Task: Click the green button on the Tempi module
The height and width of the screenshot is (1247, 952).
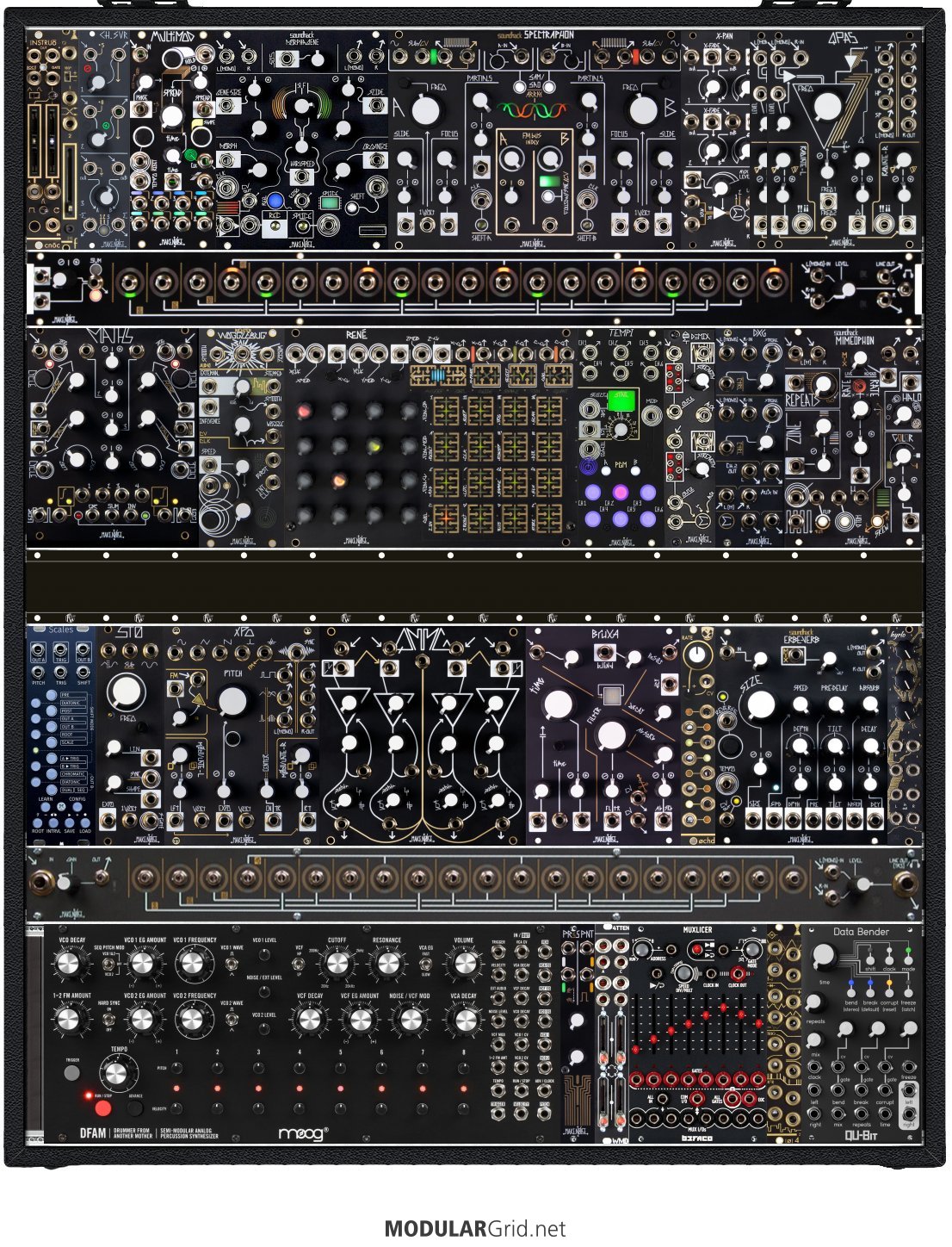Action: click(621, 400)
